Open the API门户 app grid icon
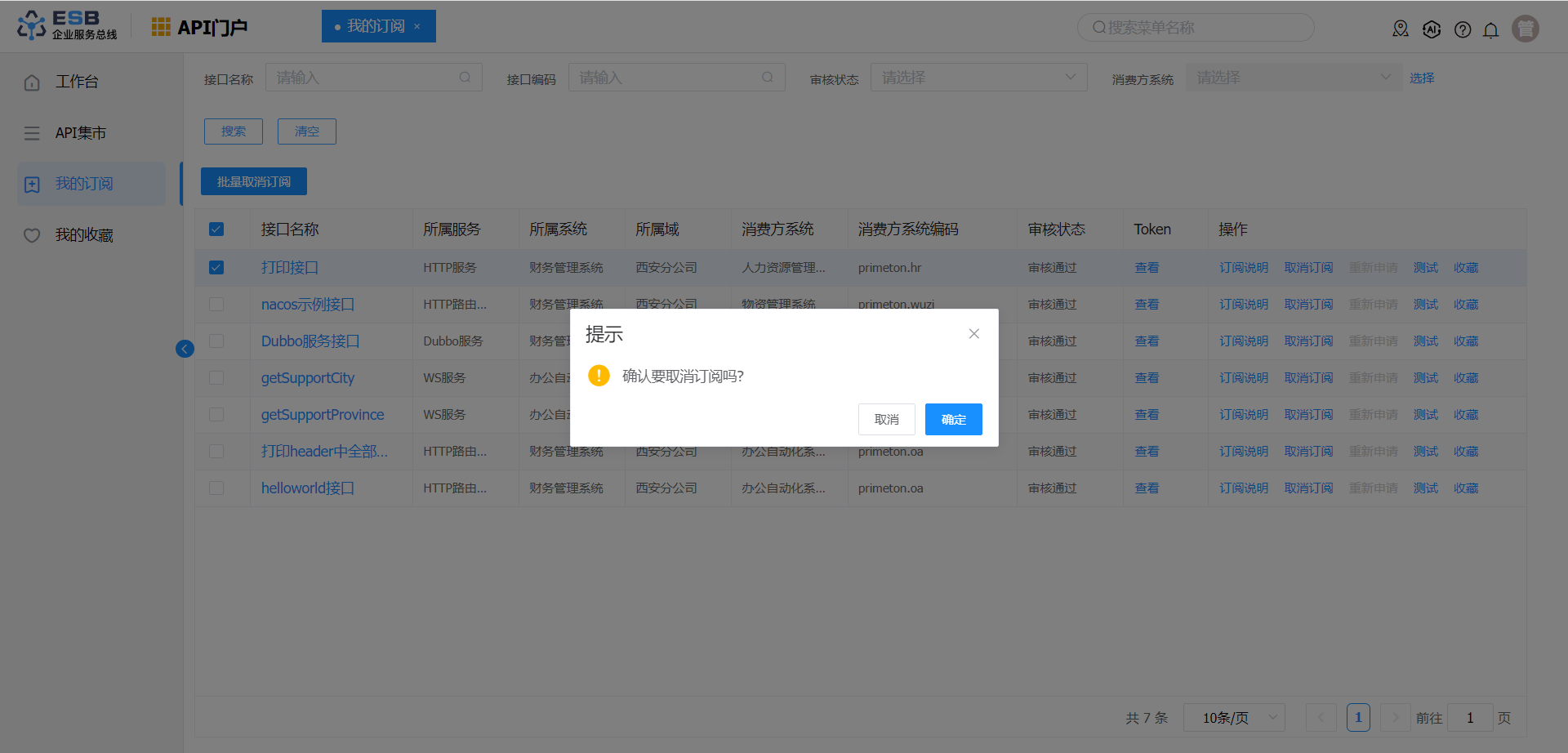 coord(161,27)
